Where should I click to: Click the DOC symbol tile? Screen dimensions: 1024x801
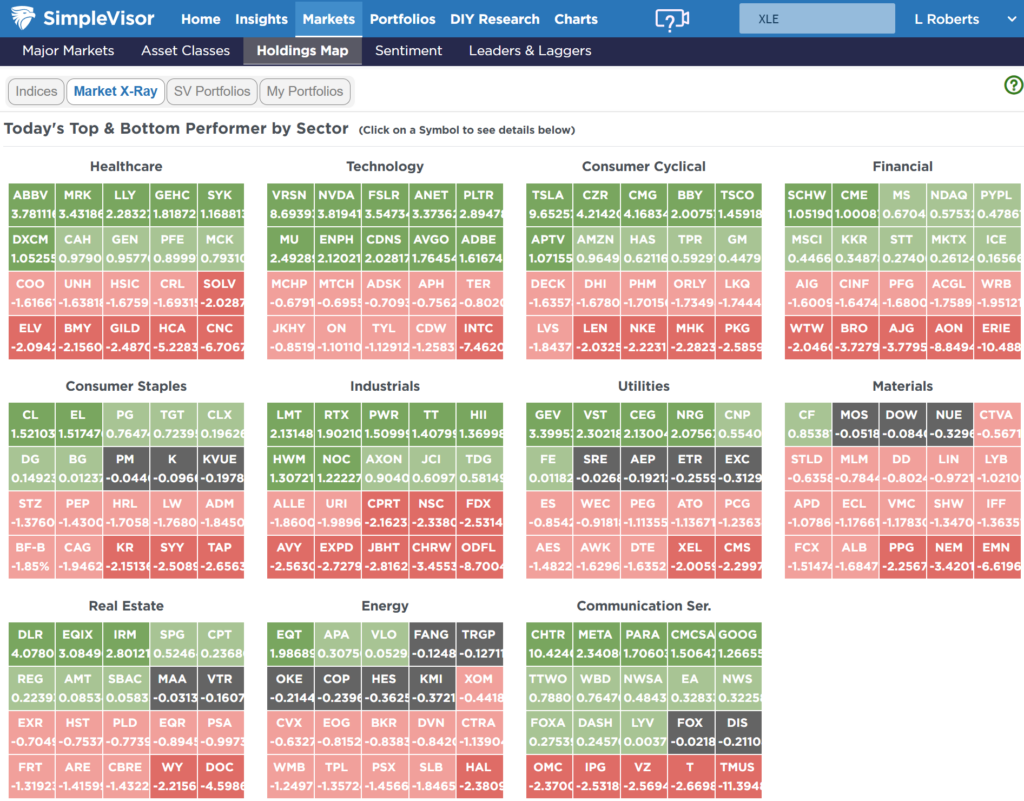coord(220,777)
